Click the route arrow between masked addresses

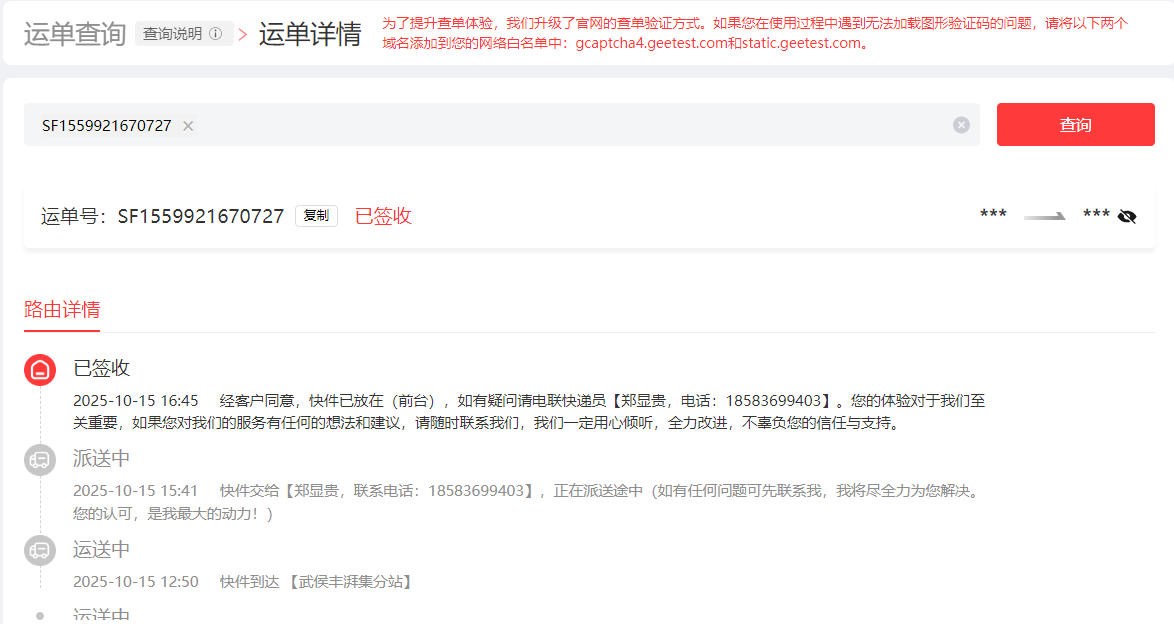coord(1045,216)
